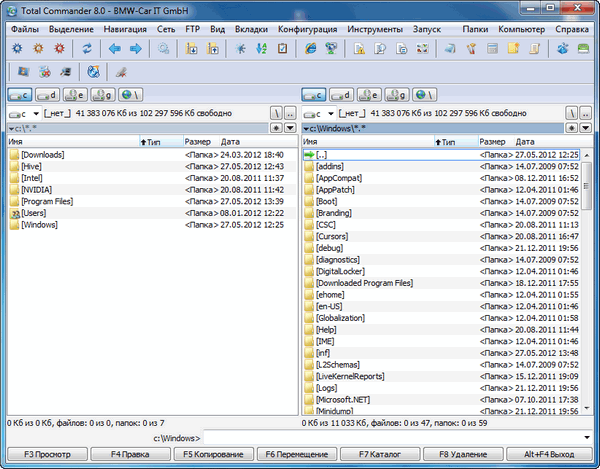The height and width of the screenshot is (469, 600).
Task: Click the blue Back arrow icon
Action: pos(115,48)
